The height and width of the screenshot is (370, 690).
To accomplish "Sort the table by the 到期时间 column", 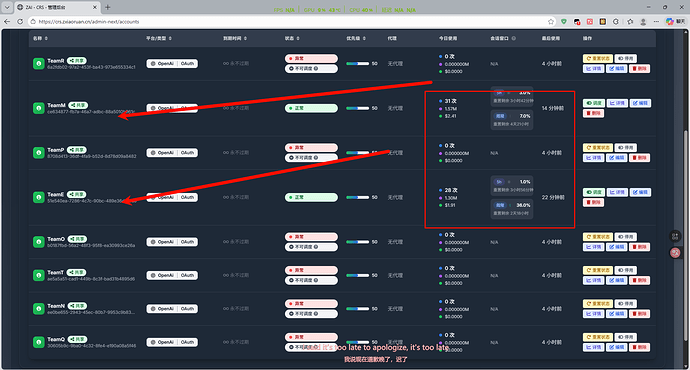I will (x=235, y=38).
